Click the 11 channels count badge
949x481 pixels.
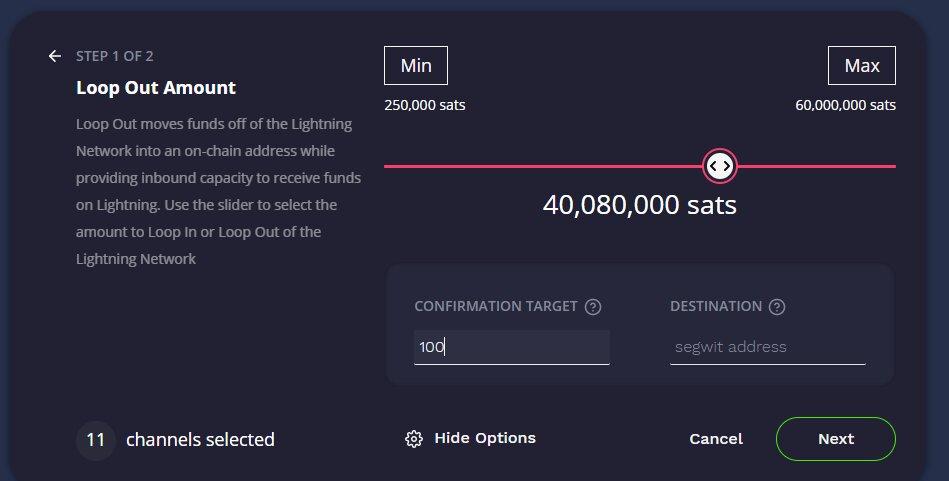click(96, 439)
